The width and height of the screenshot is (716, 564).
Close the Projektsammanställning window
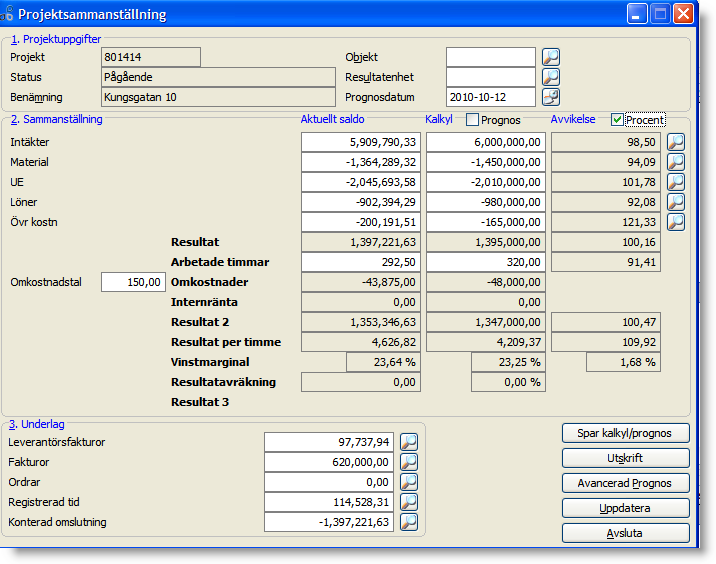683,14
